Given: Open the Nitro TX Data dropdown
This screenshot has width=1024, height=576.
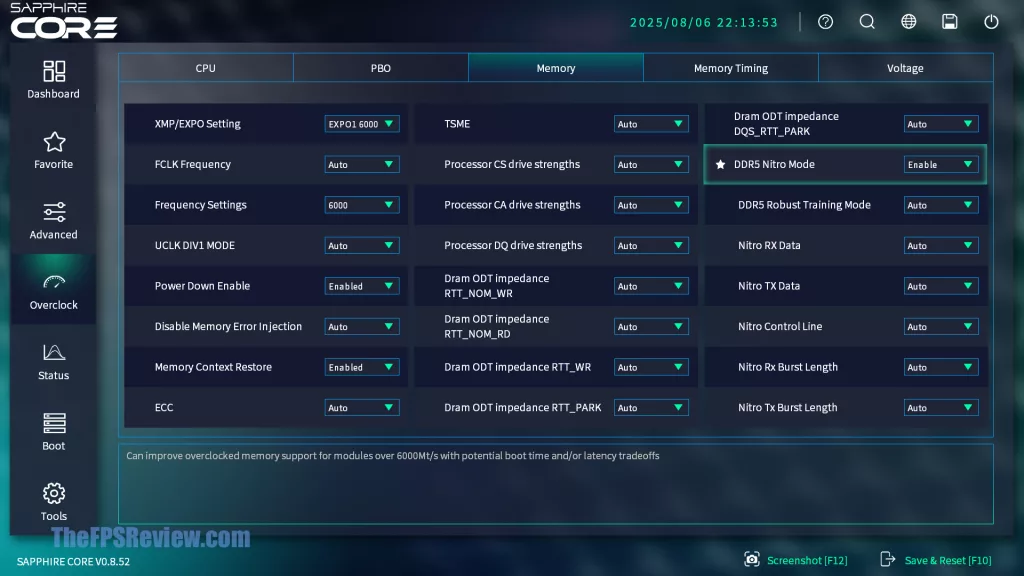Looking at the screenshot, I should [941, 286].
